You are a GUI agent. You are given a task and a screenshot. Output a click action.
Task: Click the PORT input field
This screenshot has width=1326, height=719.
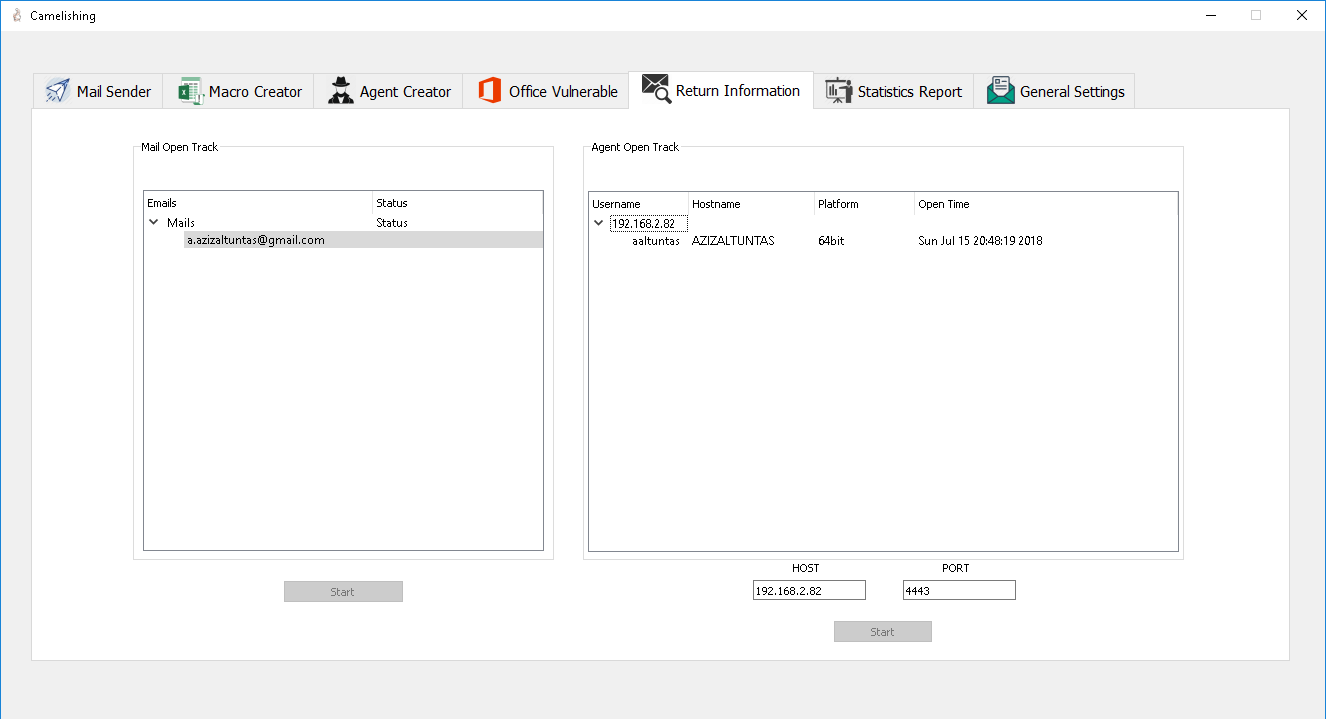click(958, 591)
